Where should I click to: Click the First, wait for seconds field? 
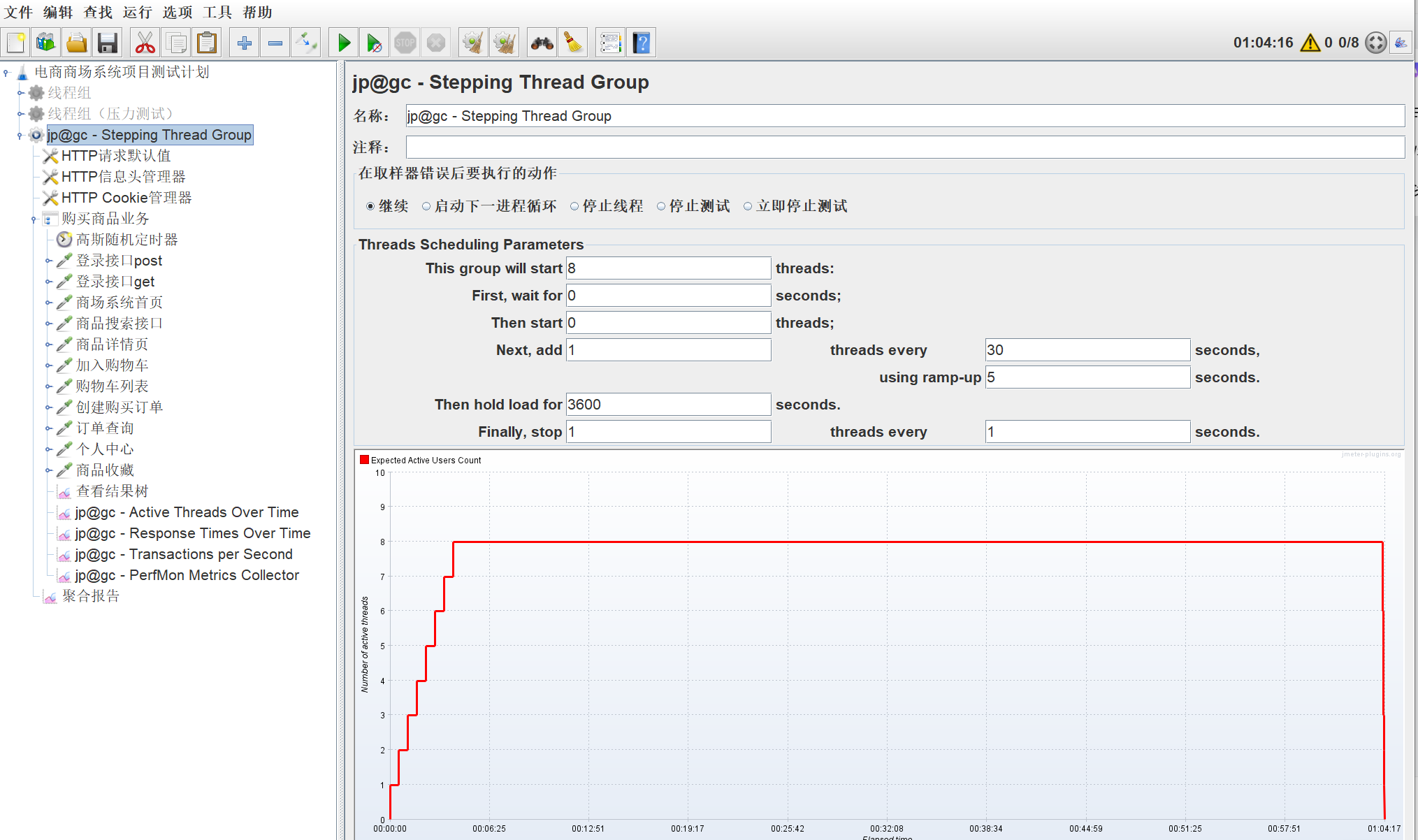tap(668, 296)
